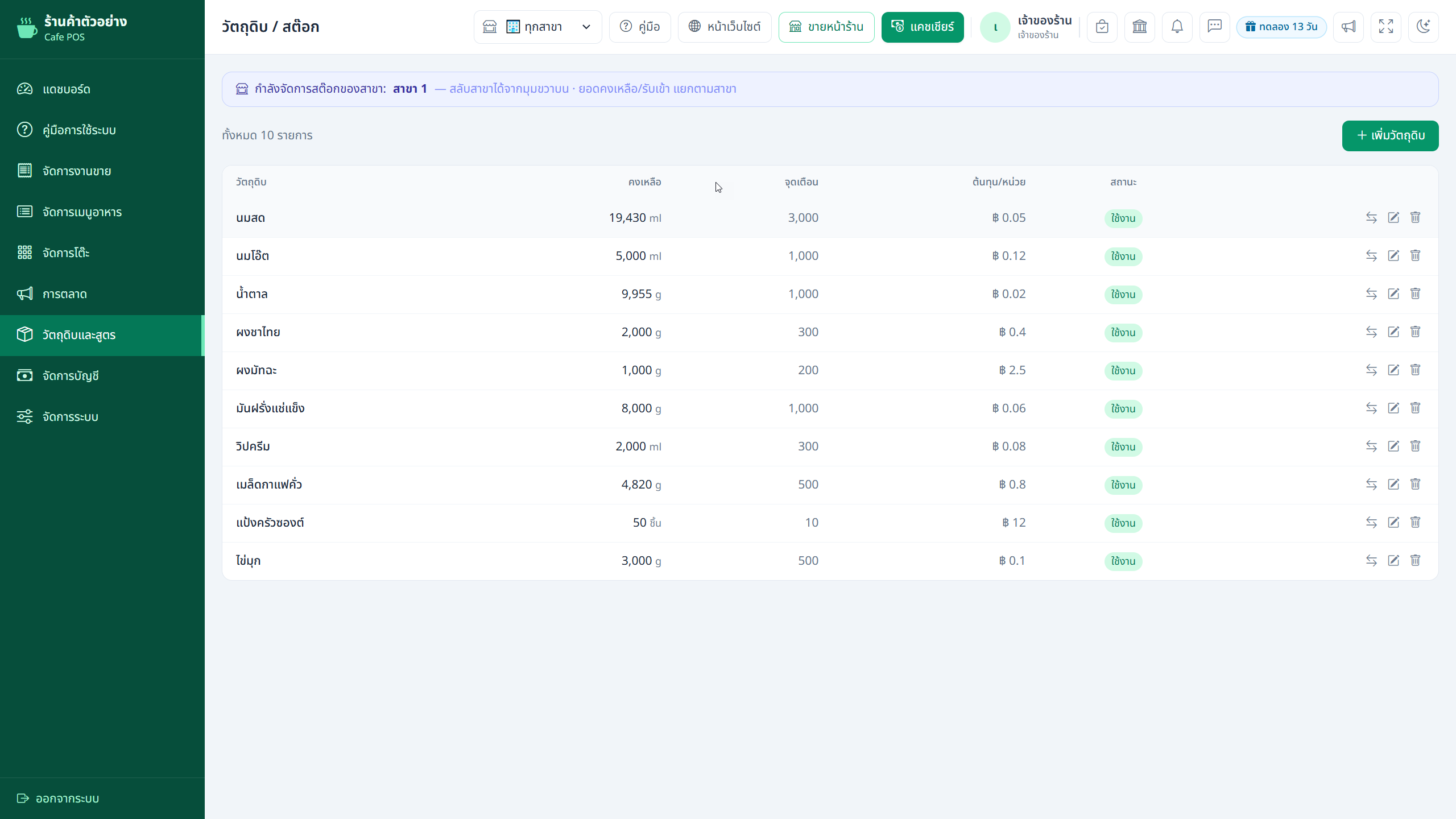1456x819 pixels.
Task: Click the ใช้งาน status badge for นมสด
Action: pos(1123,218)
